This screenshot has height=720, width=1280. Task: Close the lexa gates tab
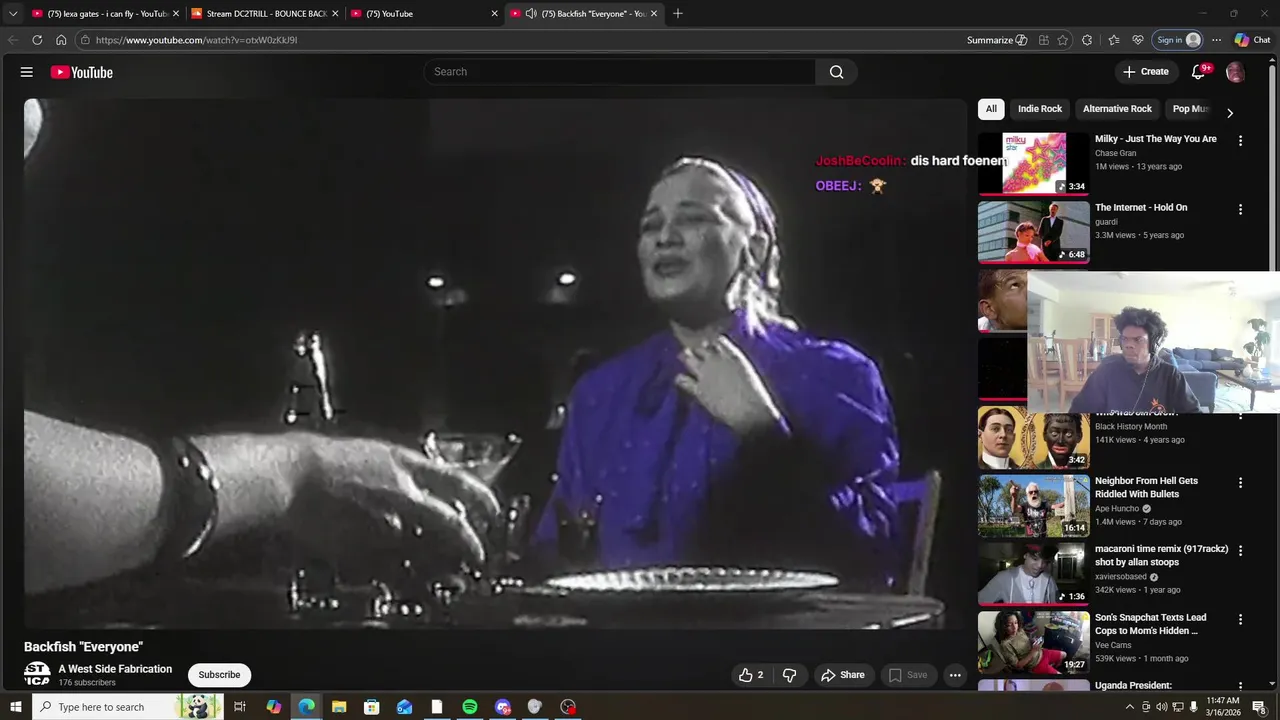point(176,13)
